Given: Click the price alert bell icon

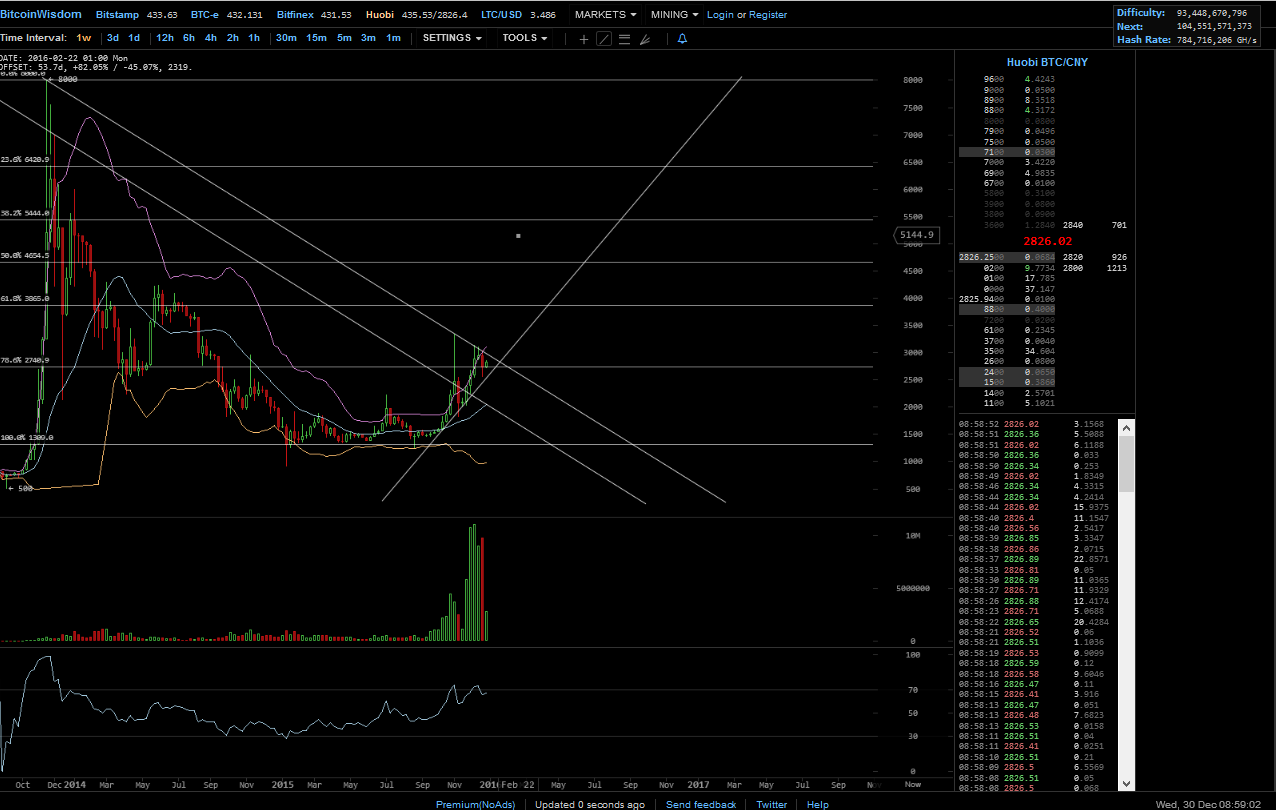Looking at the screenshot, I should click(x=682, y=38).
